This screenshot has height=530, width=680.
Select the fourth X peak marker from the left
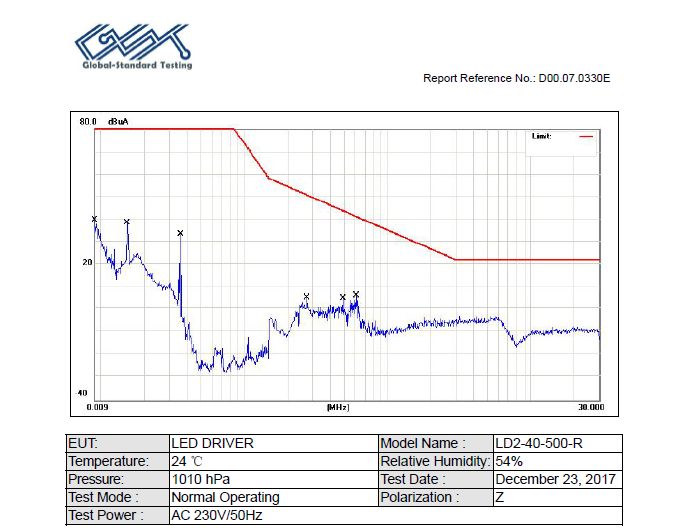[x=306, y=296]
